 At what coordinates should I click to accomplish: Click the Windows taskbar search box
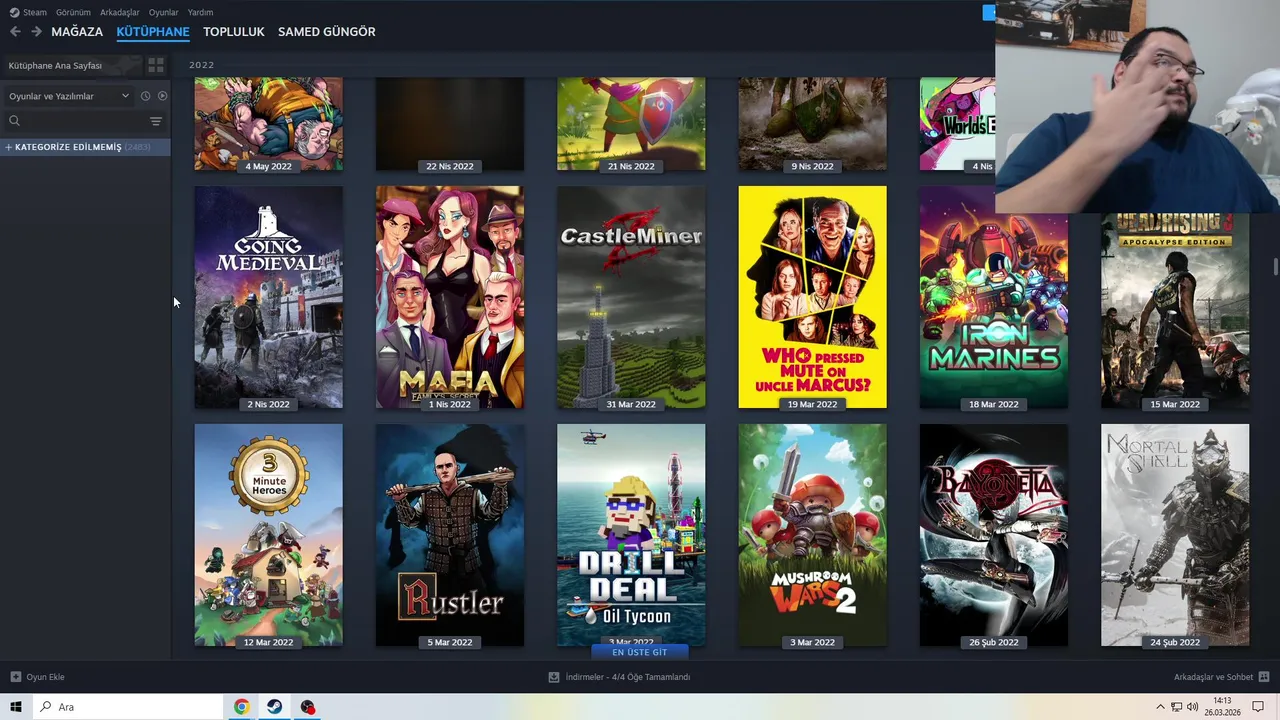pos(128,707)
